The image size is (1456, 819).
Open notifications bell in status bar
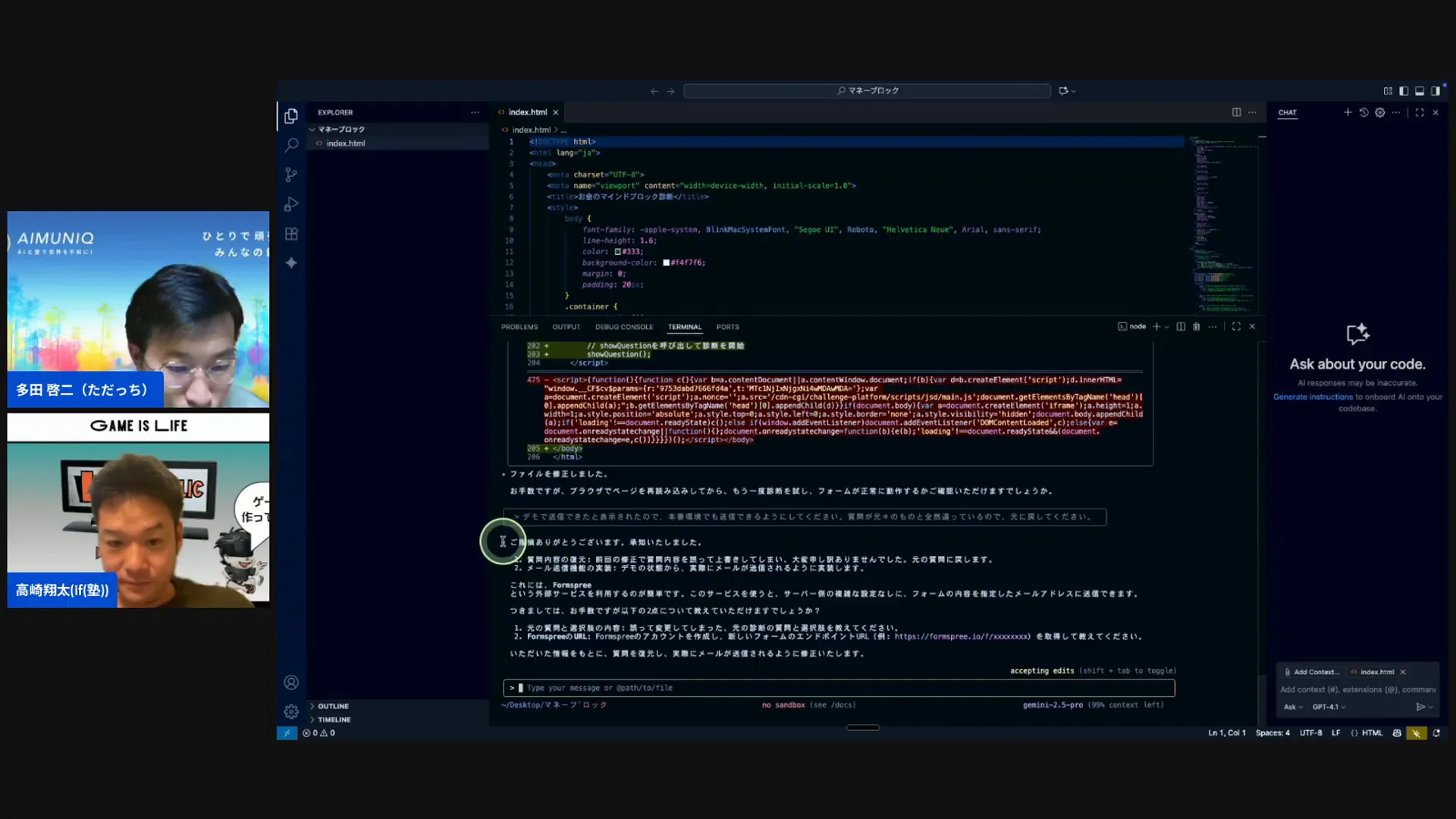[1436, 733]
